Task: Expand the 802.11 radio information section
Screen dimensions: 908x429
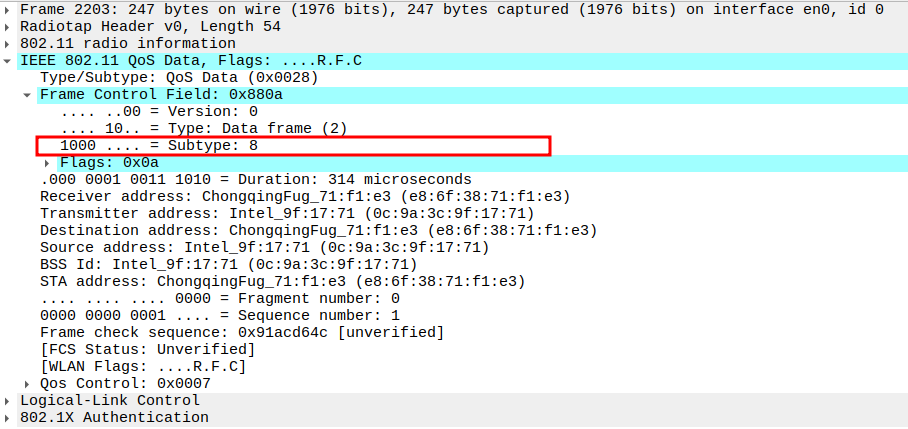Action: [x=9, y=43]
